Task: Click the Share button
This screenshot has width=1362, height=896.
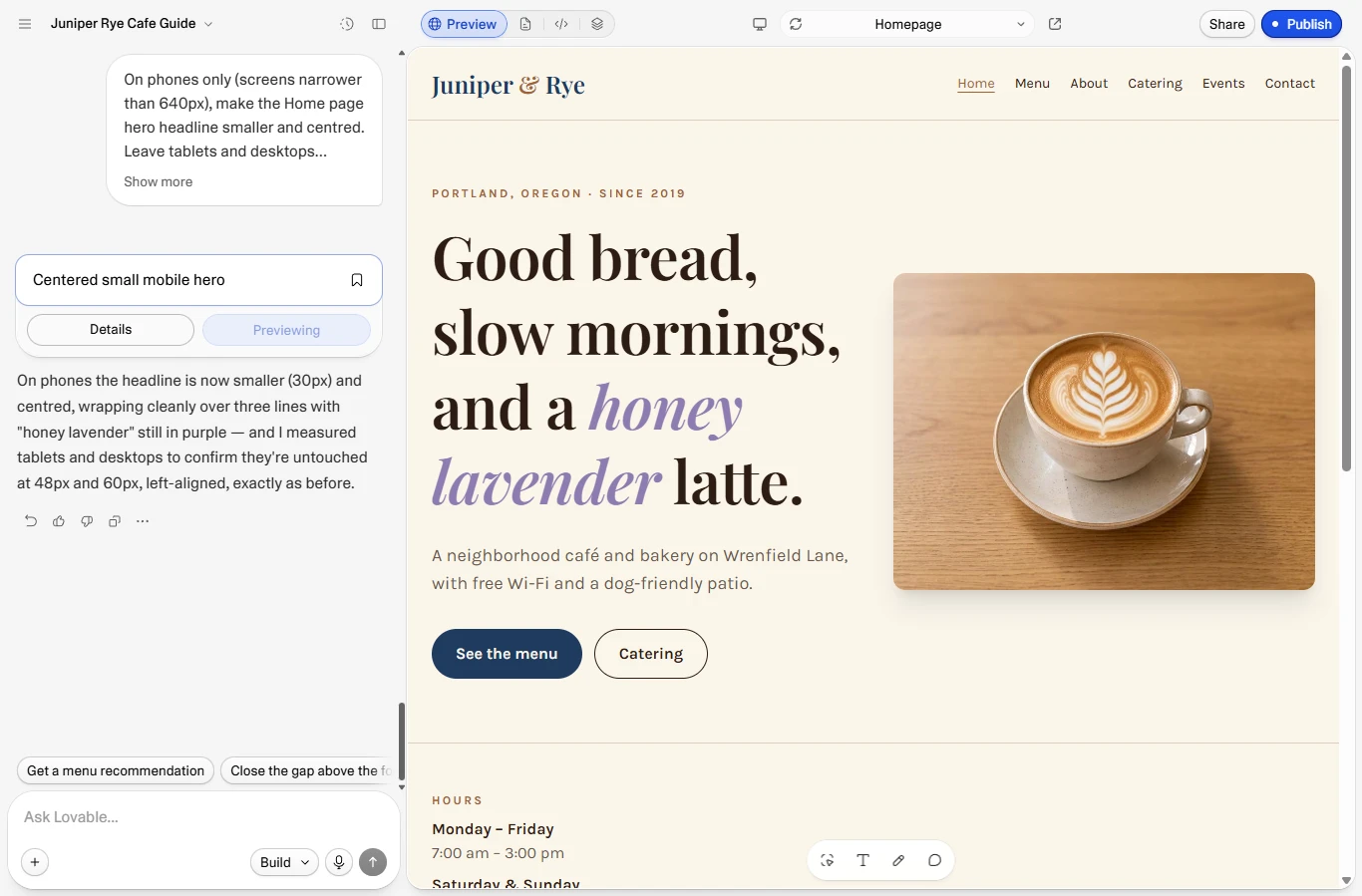Action: point(1226,24)
